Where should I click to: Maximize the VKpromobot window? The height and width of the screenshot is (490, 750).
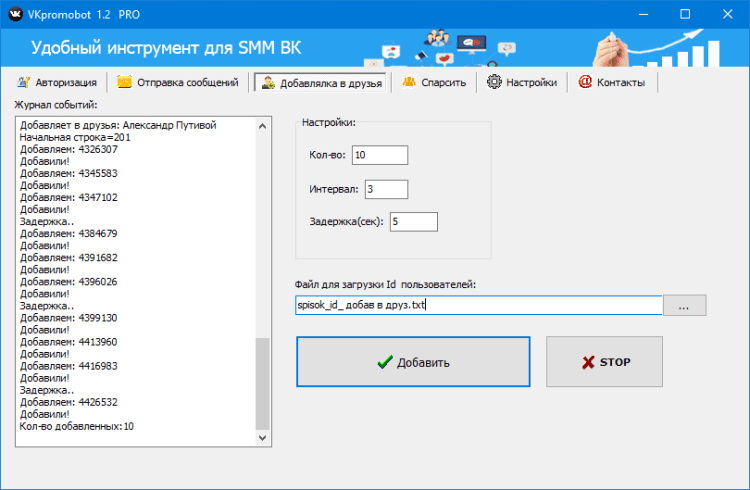click(685, 14)
